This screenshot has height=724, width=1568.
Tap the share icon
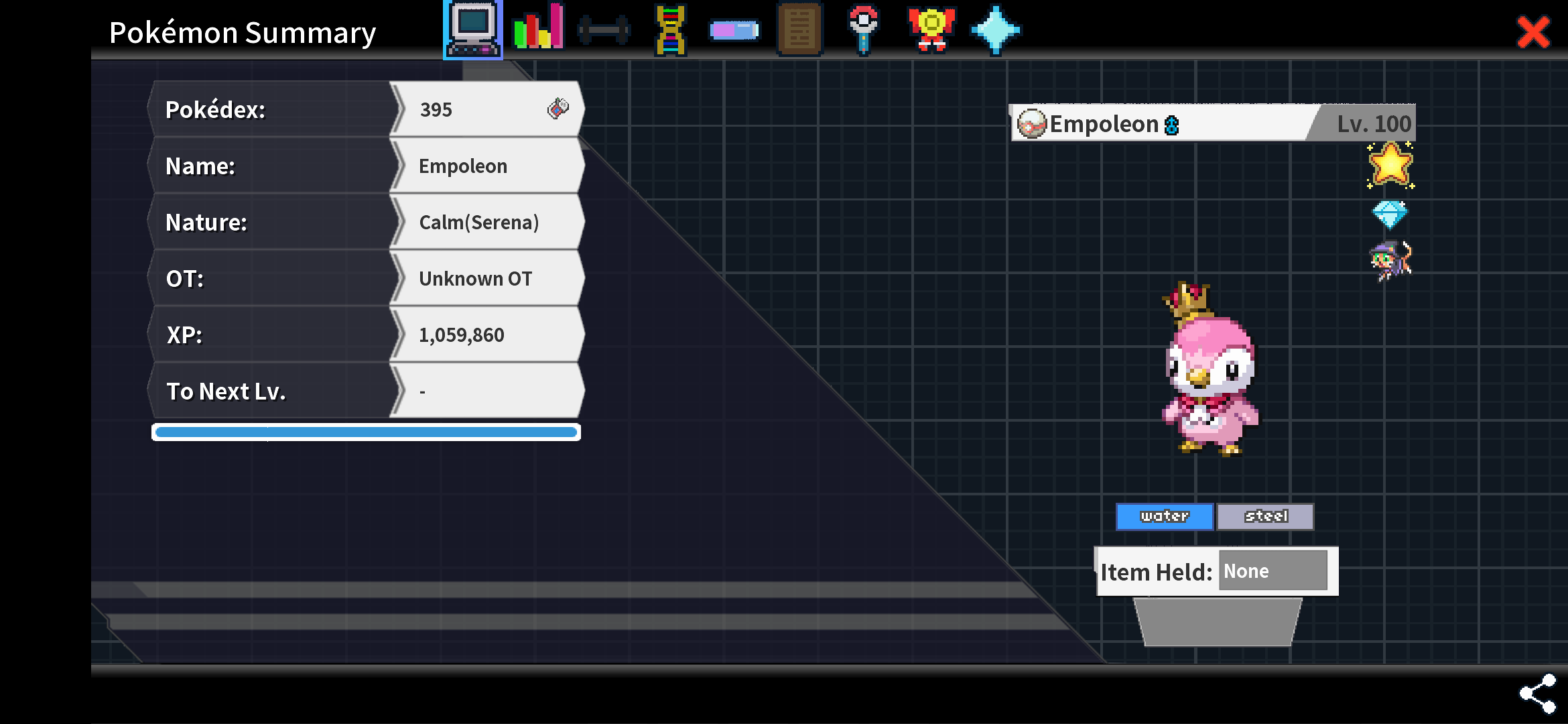pyautogui.click(x=1538, y=693)
